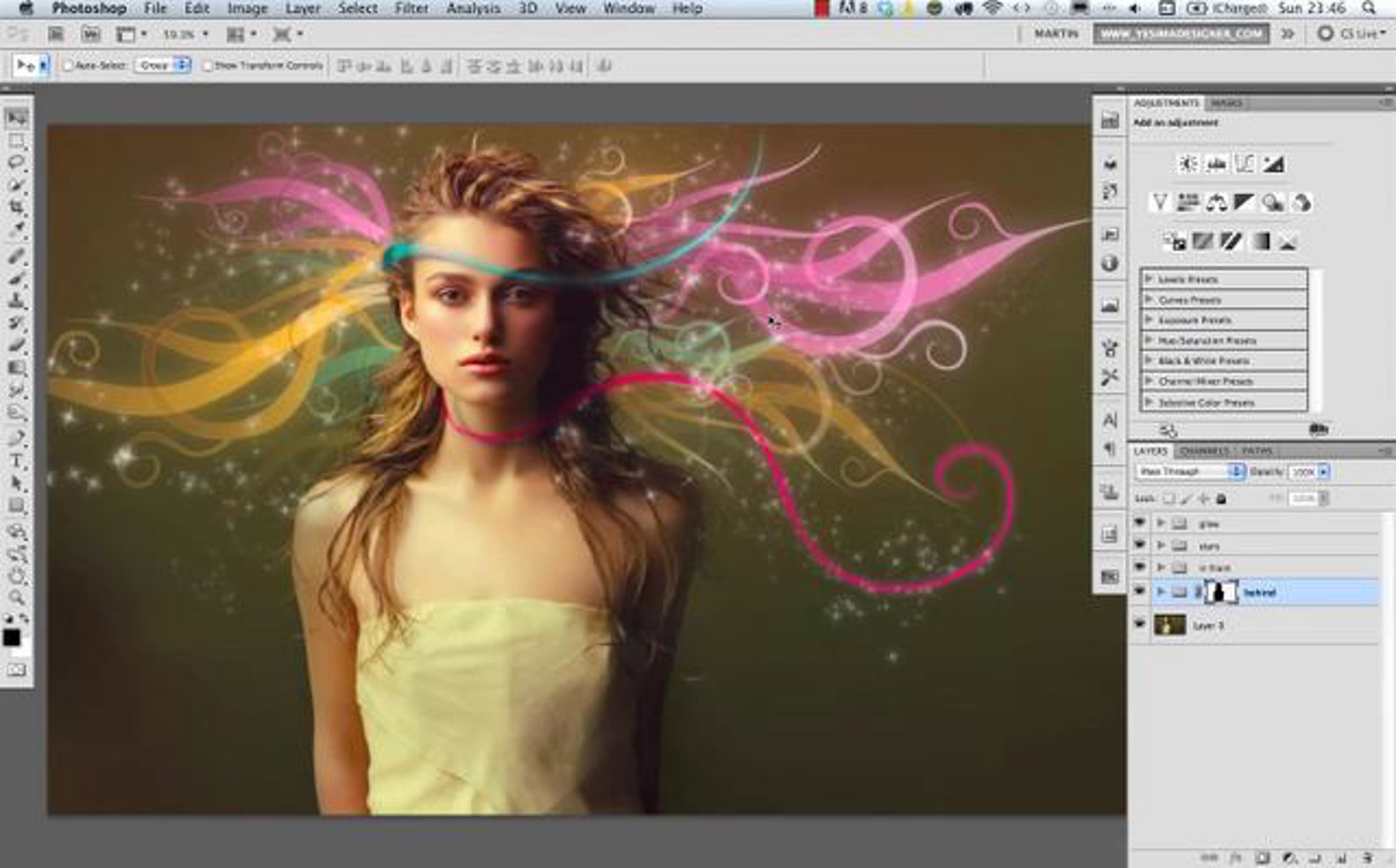Click the MARTIN workspace button
1396x868 pixels.
tap(1056, 34)
